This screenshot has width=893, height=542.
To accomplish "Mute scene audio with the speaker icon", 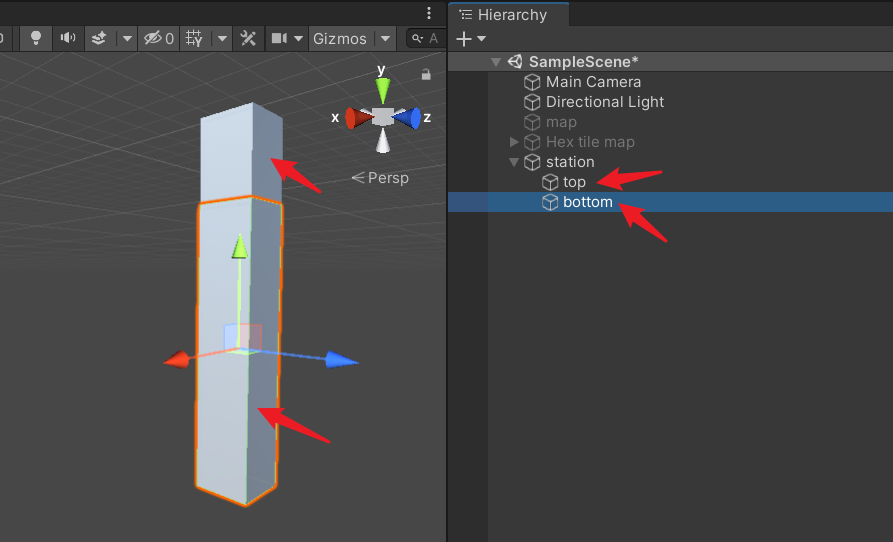I will 68,38.
